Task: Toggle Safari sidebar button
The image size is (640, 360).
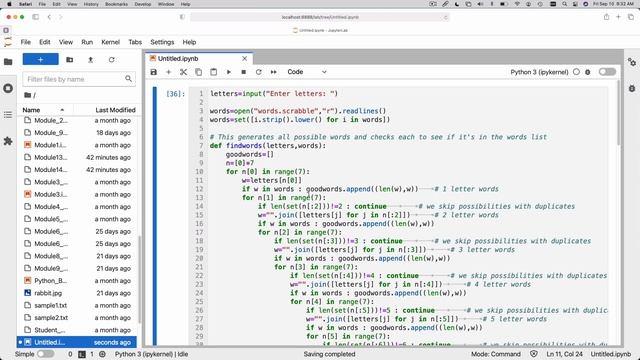Action: tap(36, 17)
